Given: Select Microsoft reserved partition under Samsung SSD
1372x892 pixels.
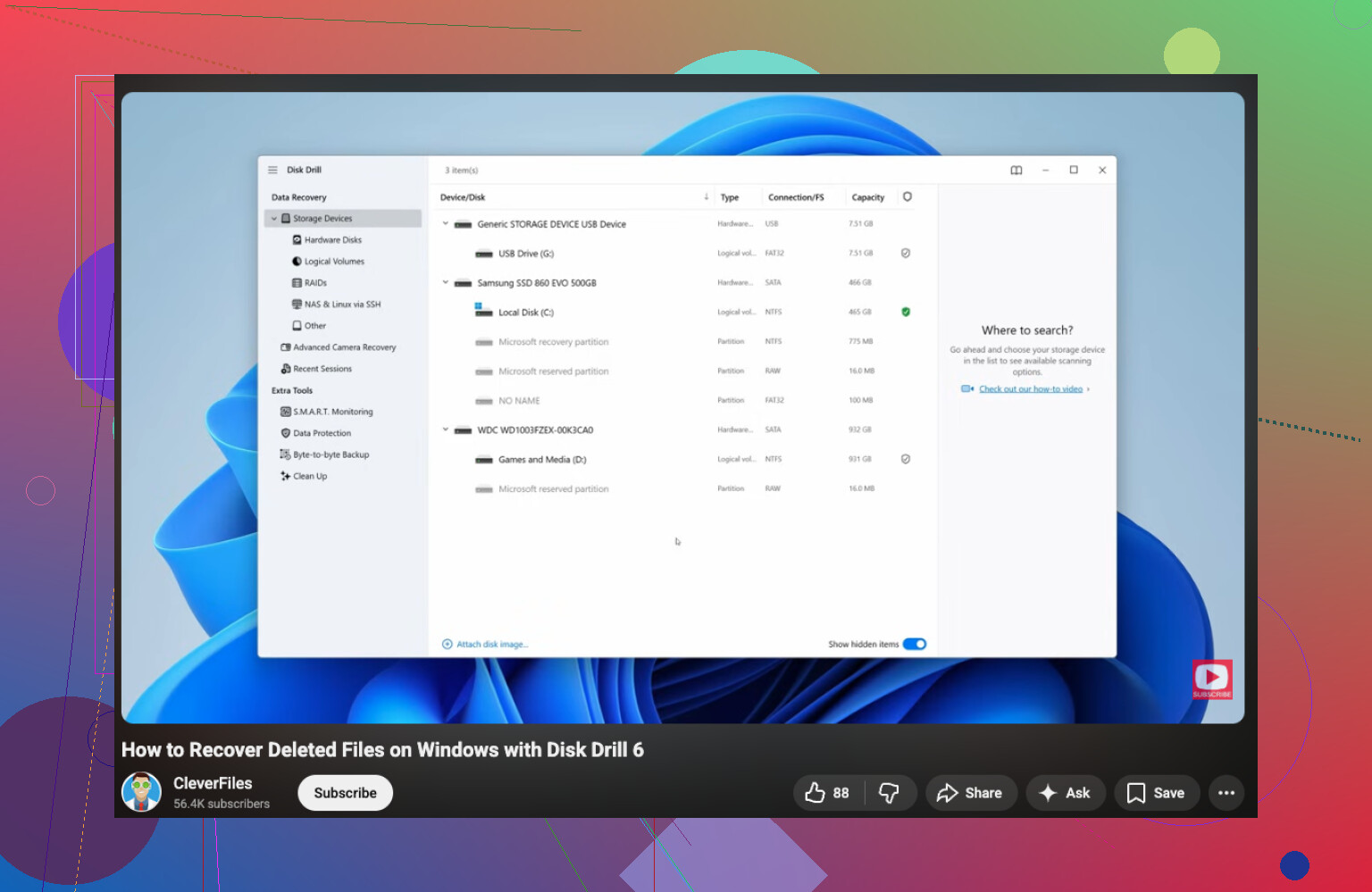Looking at the screenshot, I should coord(682,371).
